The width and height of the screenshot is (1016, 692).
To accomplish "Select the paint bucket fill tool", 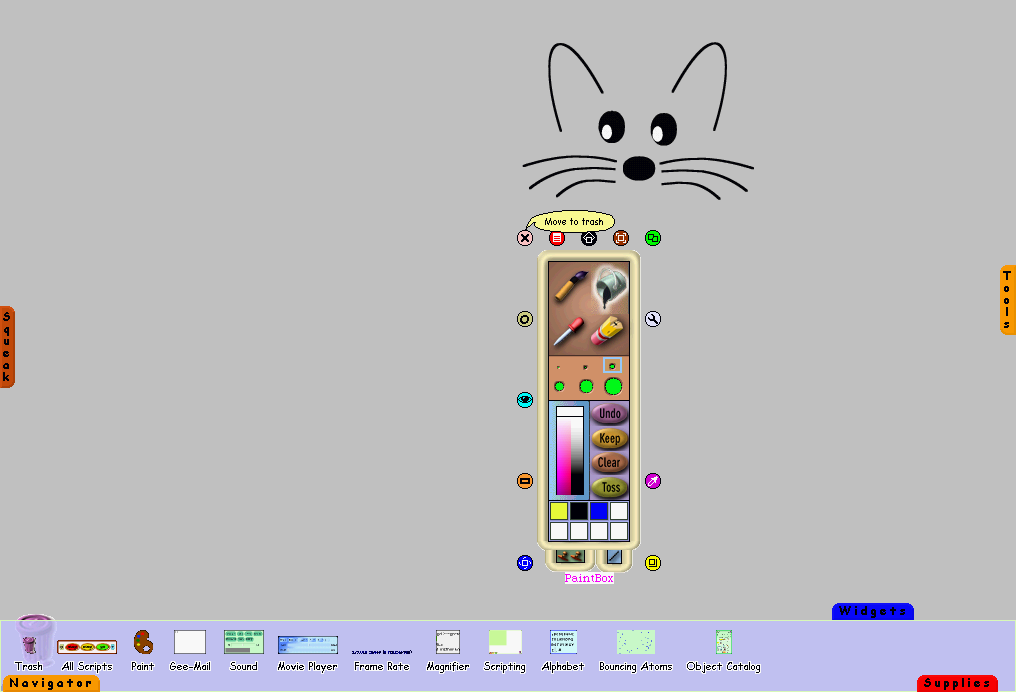I will [609, 287].
